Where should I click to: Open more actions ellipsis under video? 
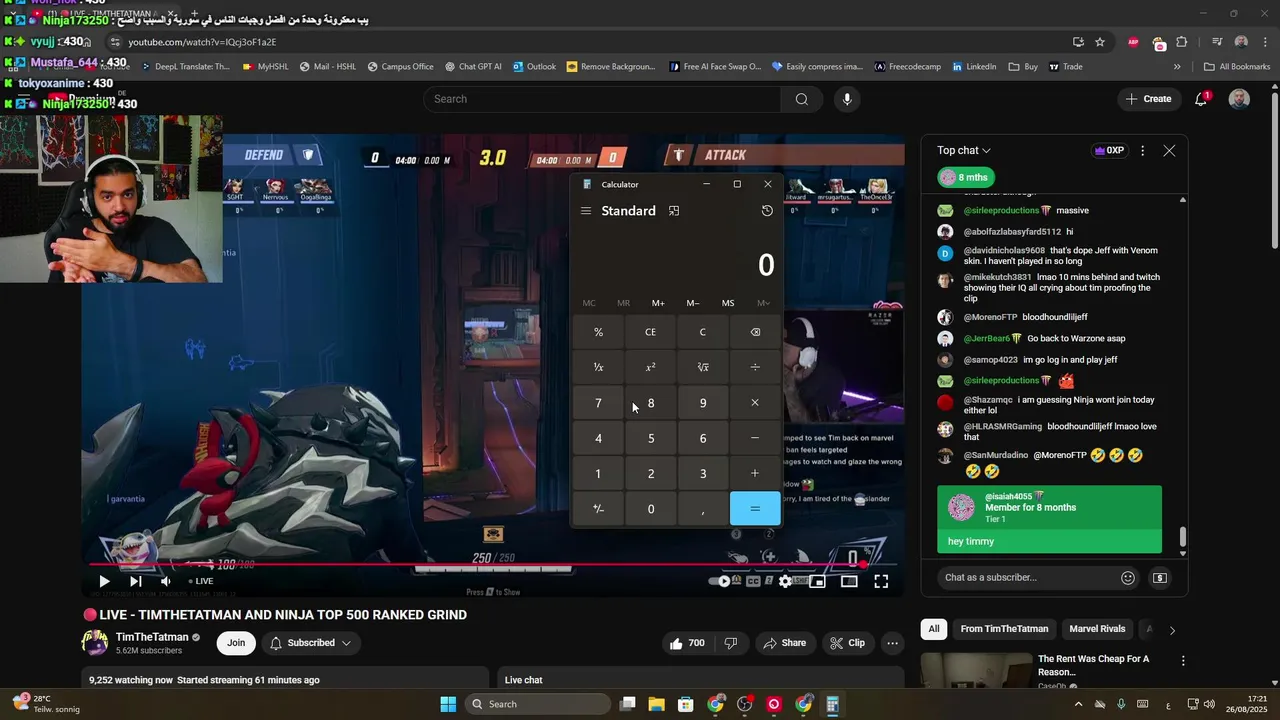tap(892, 643)
